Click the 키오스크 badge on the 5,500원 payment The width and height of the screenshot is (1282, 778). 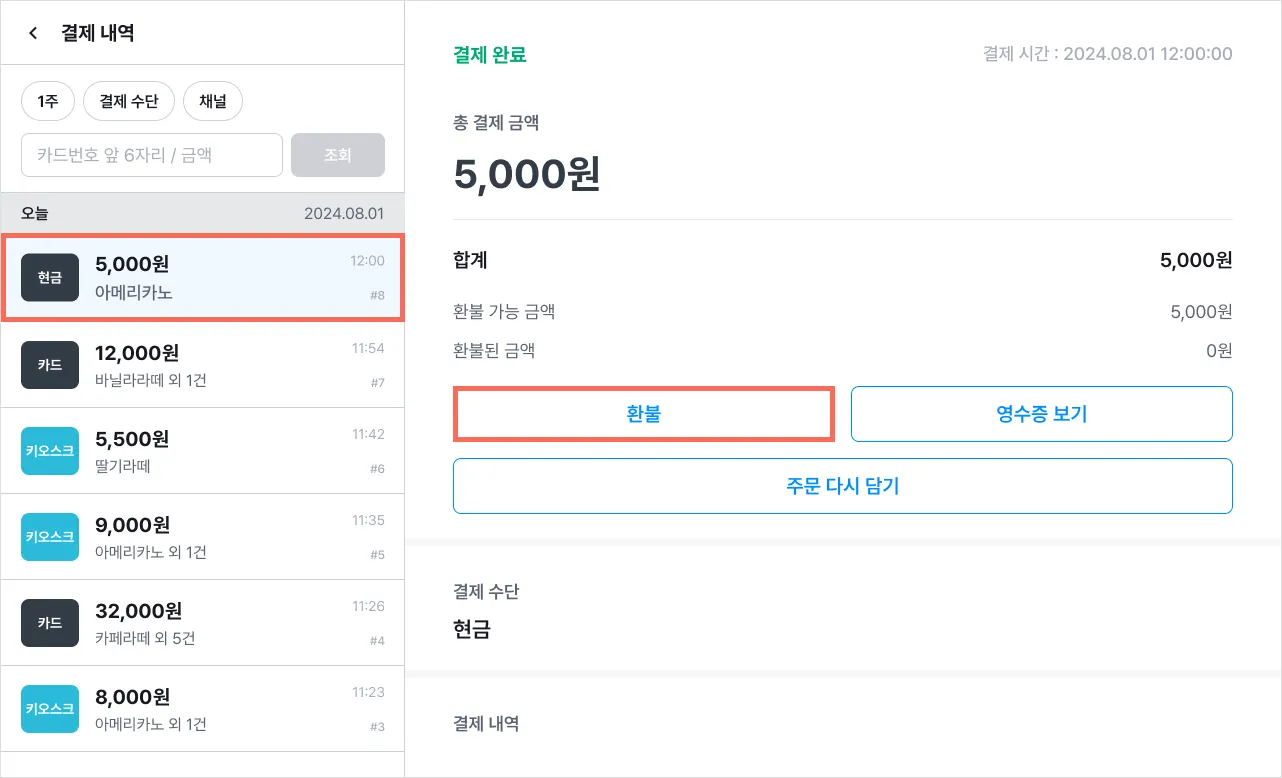pyautogui.click(x=50, y=451)
